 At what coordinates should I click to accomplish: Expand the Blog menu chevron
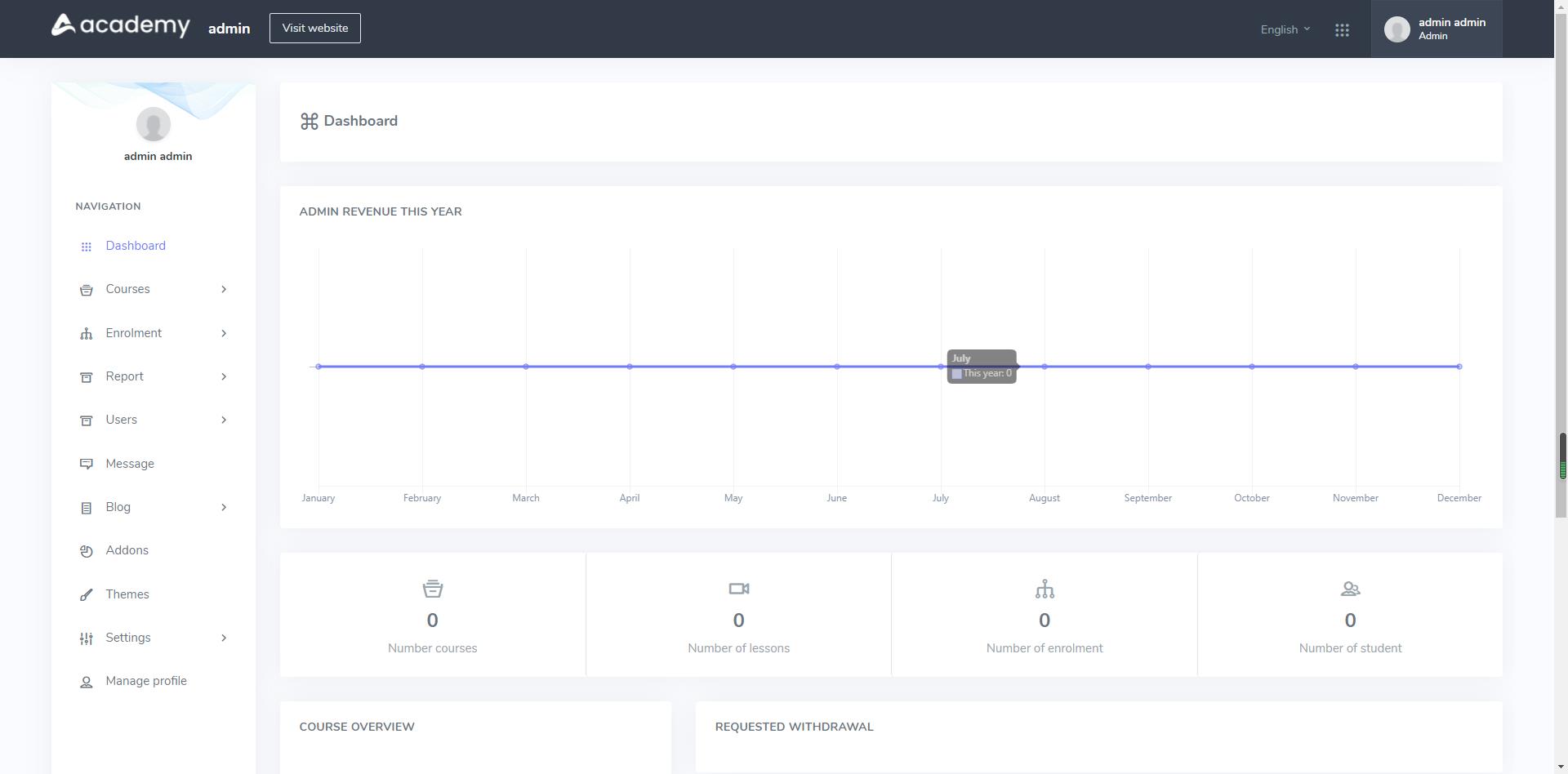point(224,507)
